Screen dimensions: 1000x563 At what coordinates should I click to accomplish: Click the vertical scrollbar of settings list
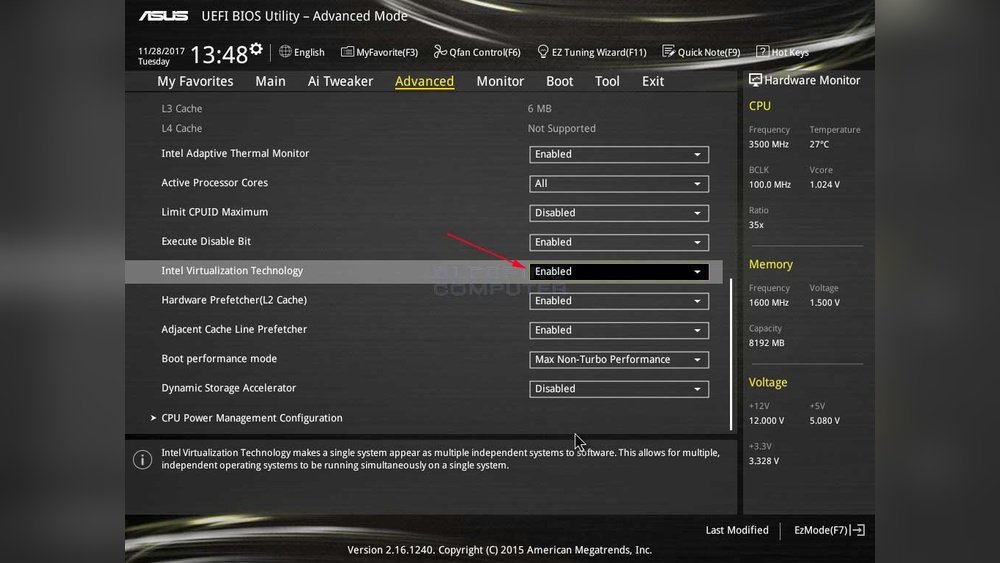click(x=732, y=350)
